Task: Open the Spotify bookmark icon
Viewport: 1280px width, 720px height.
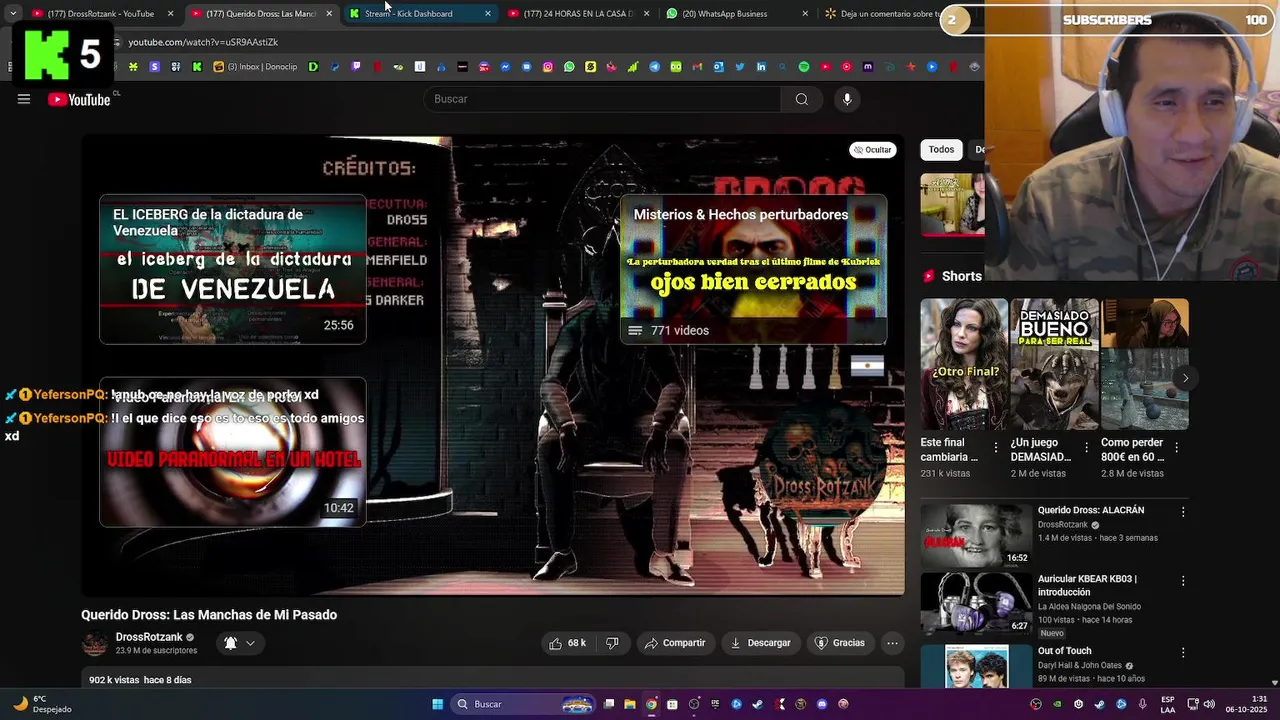Action: click(x=803, y=67)
